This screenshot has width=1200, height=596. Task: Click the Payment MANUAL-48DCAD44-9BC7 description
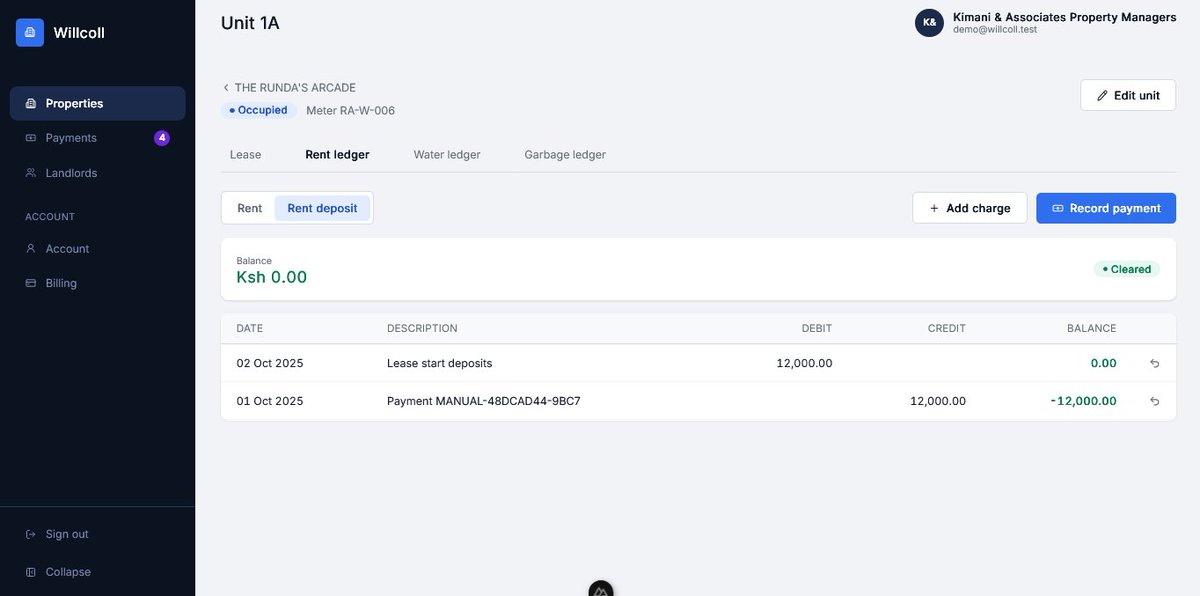tap(484, 401)
